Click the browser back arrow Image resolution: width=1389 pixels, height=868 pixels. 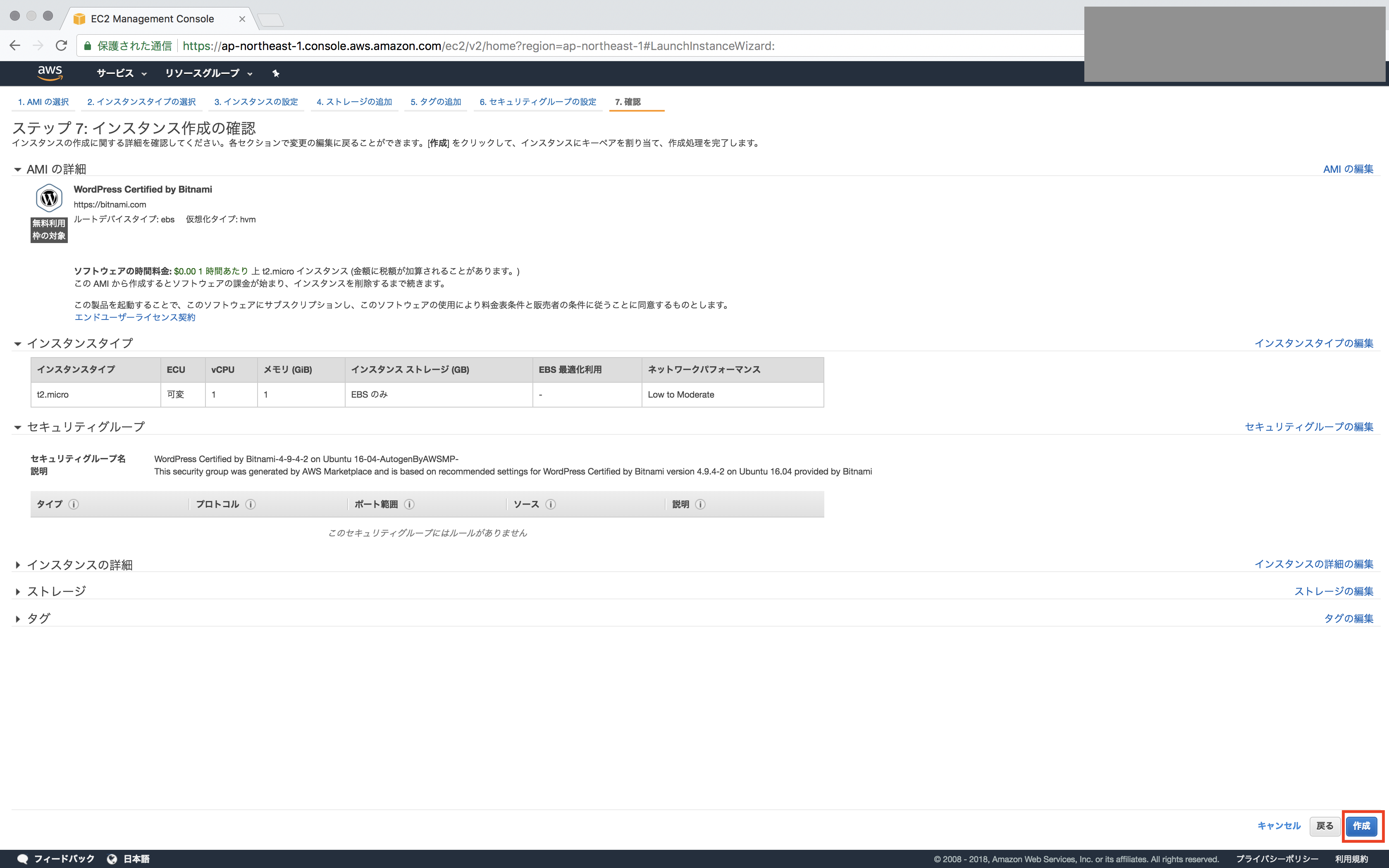coord(15,45)
